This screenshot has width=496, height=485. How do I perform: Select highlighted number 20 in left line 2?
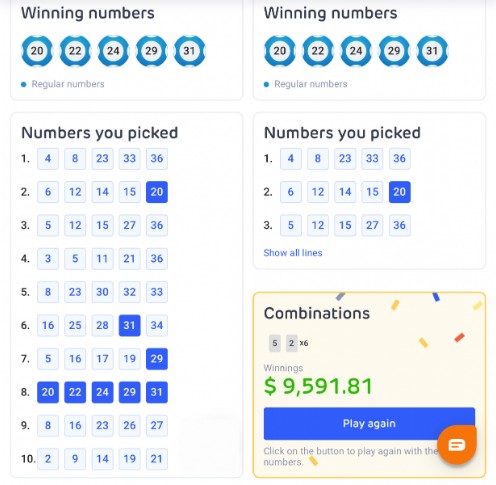pos(157,192)
